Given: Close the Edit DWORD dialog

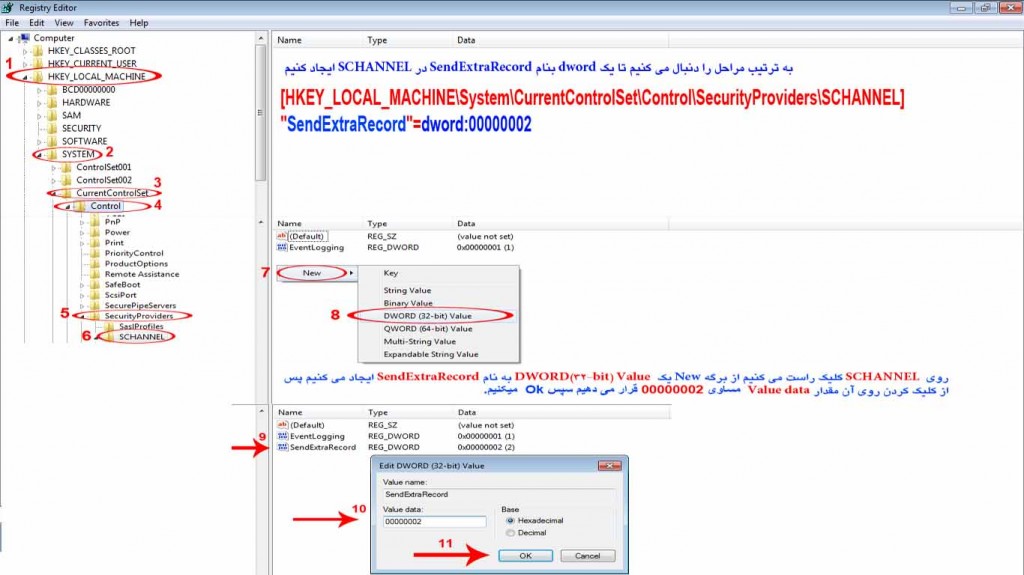Looking at the screenshot, I should 609,465.
